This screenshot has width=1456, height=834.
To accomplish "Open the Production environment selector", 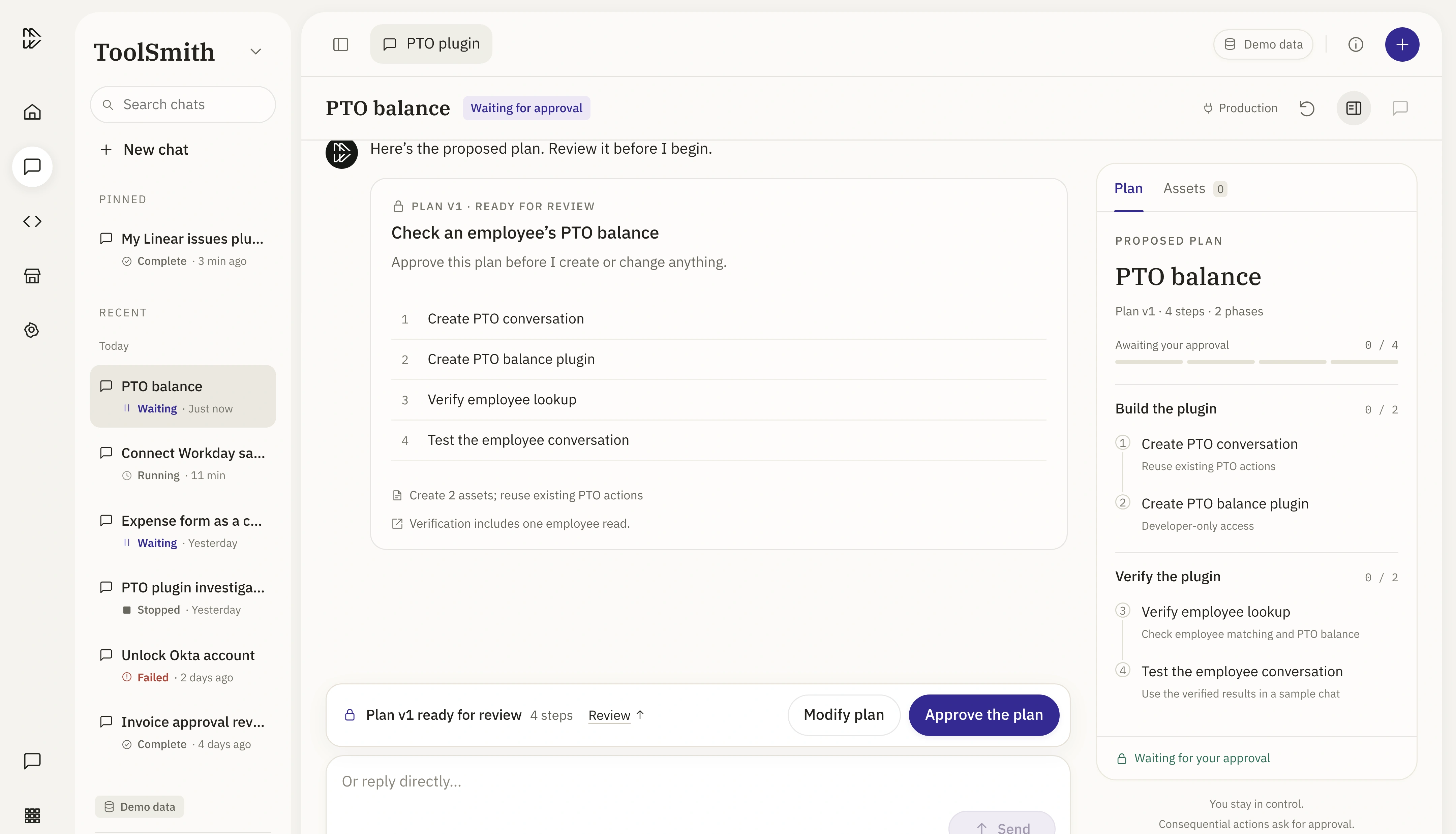I will (x=1240, y=108).
